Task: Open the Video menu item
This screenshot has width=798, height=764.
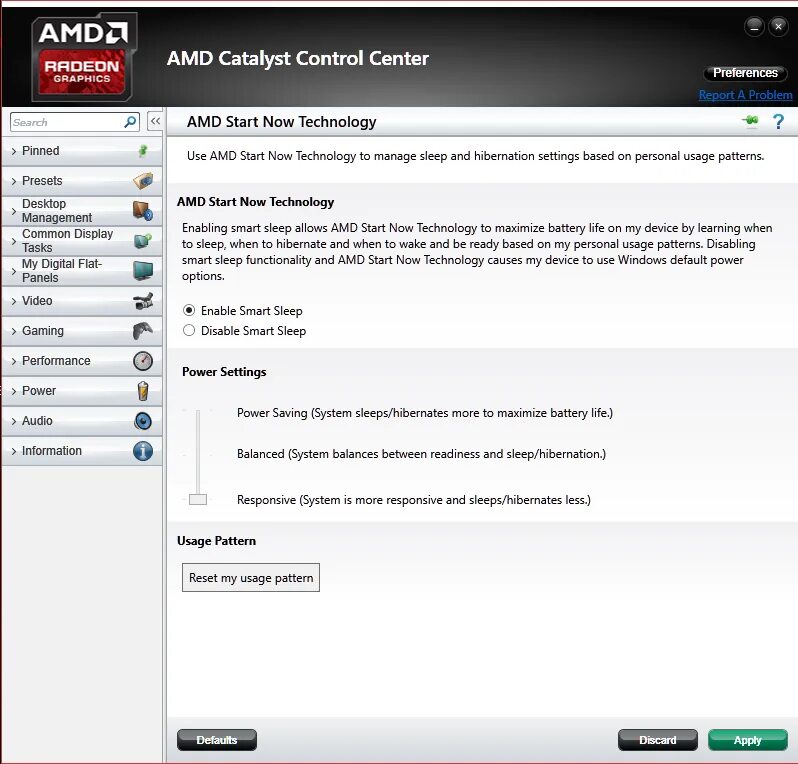Action: 82,301
